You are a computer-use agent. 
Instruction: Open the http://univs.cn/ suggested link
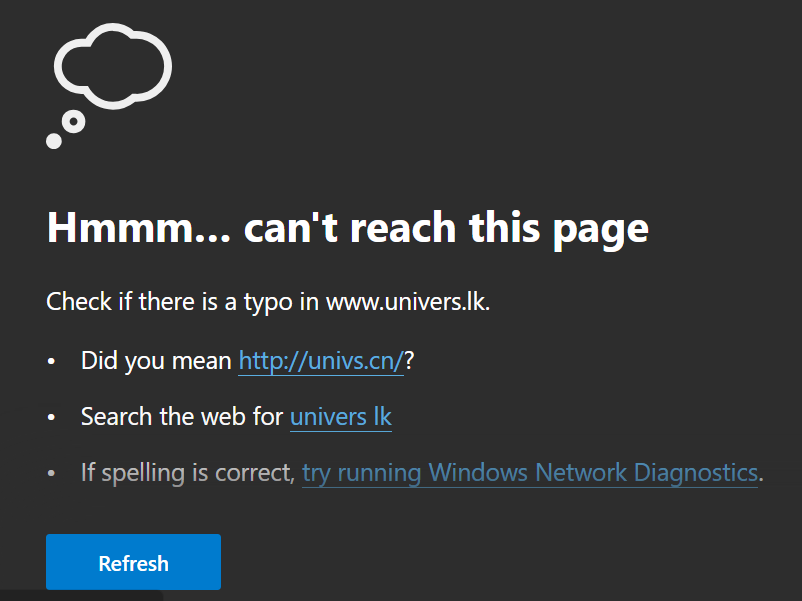pos(321,361)
